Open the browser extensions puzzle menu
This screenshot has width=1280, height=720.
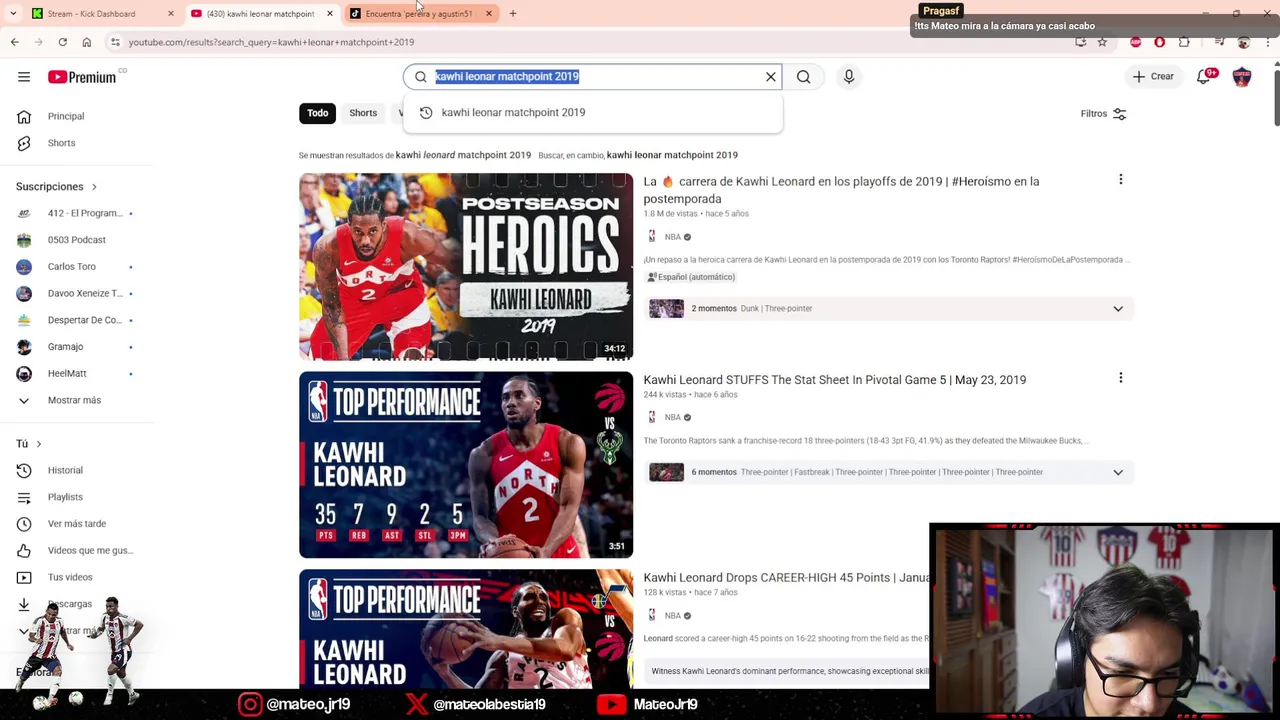(1184, 42)
